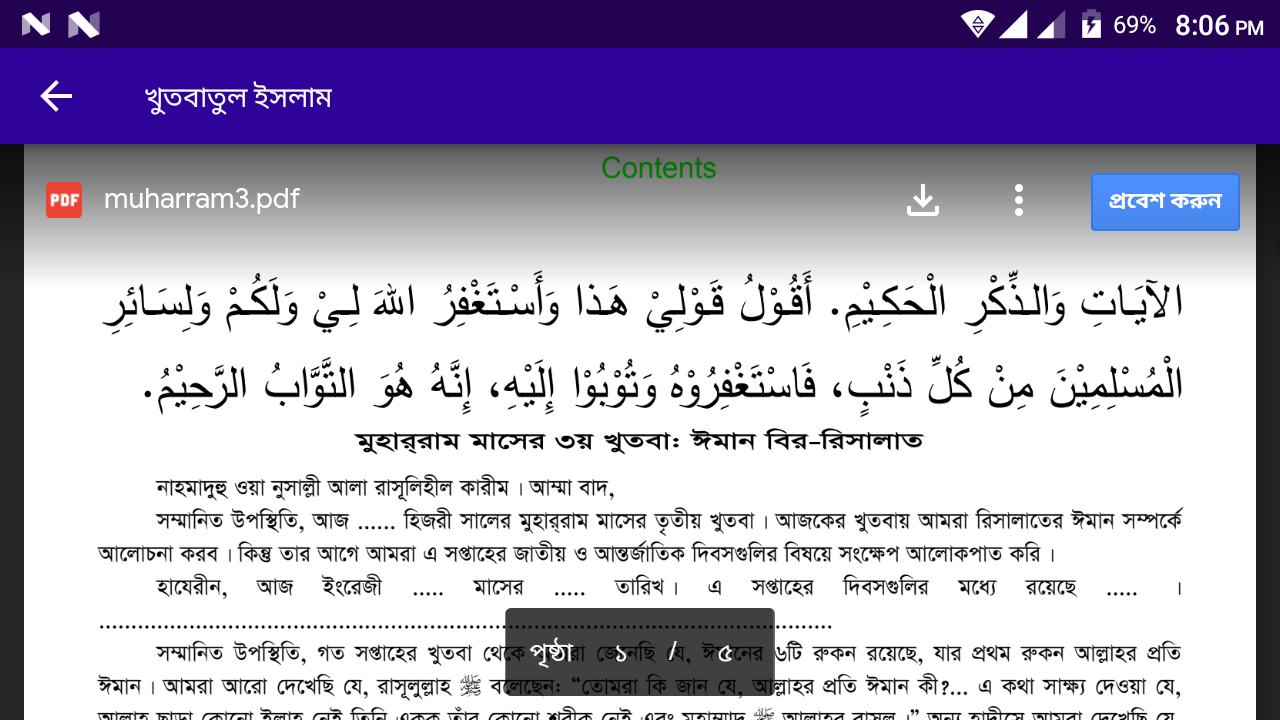Screen dimensions: 1280x720
Task: Tap the first N notification icon
Action: (x=36, y=24)
